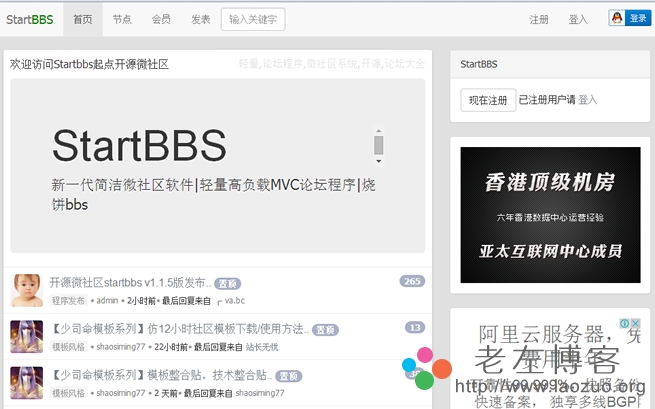Image resolution: width=655 pixels, height=409 pixels.
Task: Open the 发表 nav item
Action: [200, 19]
